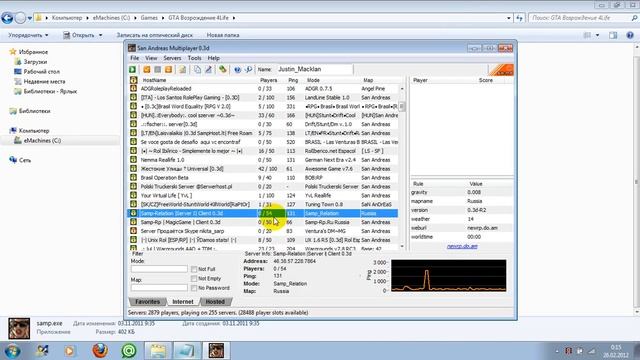This screenshot has width=640, height=360.
Task: Launch Firefox from the taskbar
Action: 100,351
